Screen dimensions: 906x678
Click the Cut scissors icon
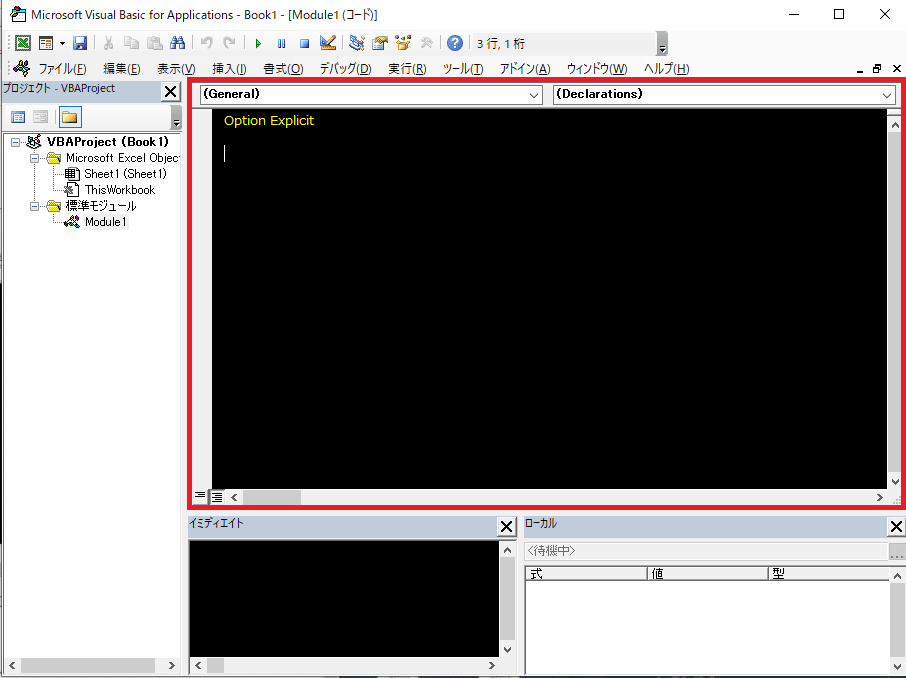tap(108, 43)
